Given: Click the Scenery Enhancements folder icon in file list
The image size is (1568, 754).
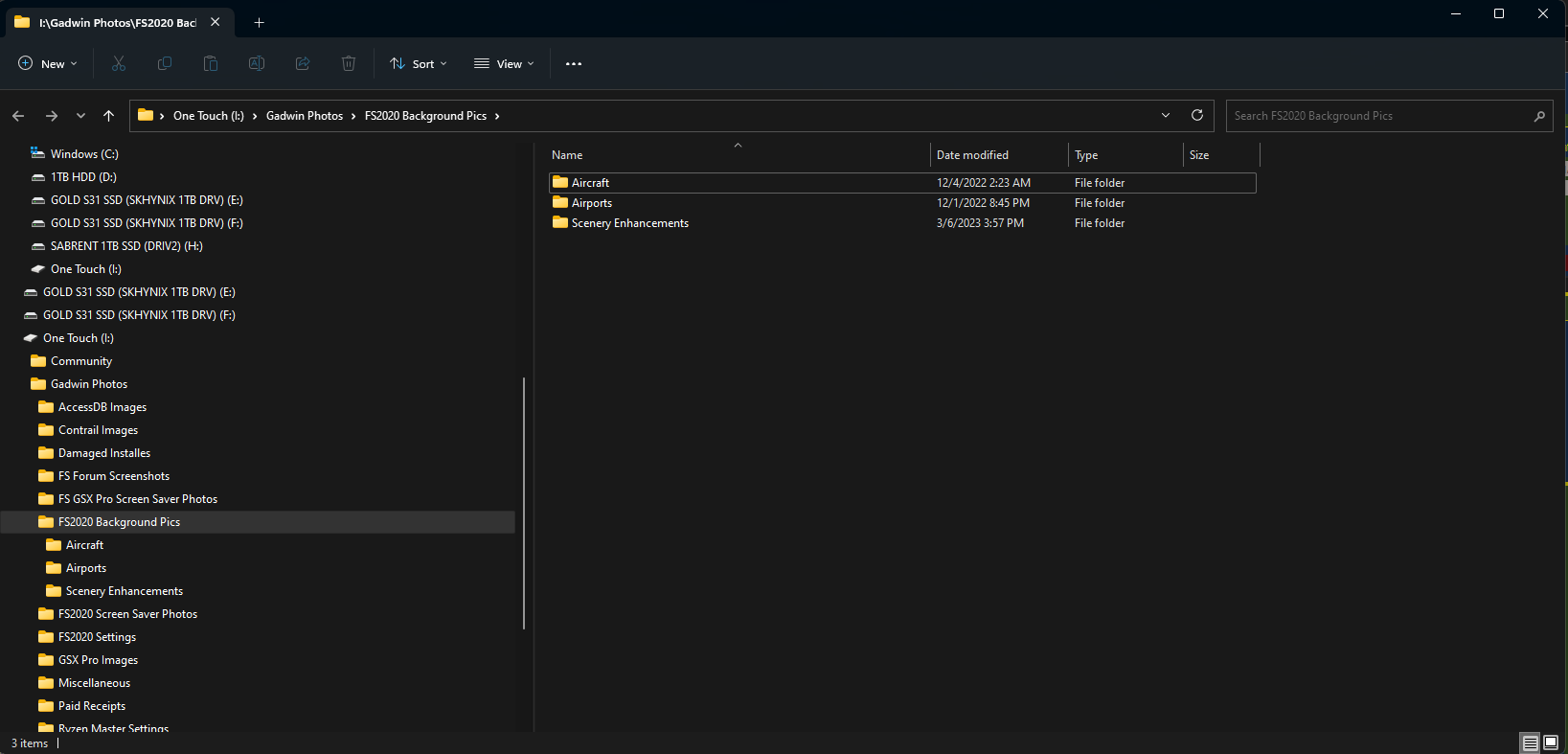Looking at the screenshot, I should point(560,222).
